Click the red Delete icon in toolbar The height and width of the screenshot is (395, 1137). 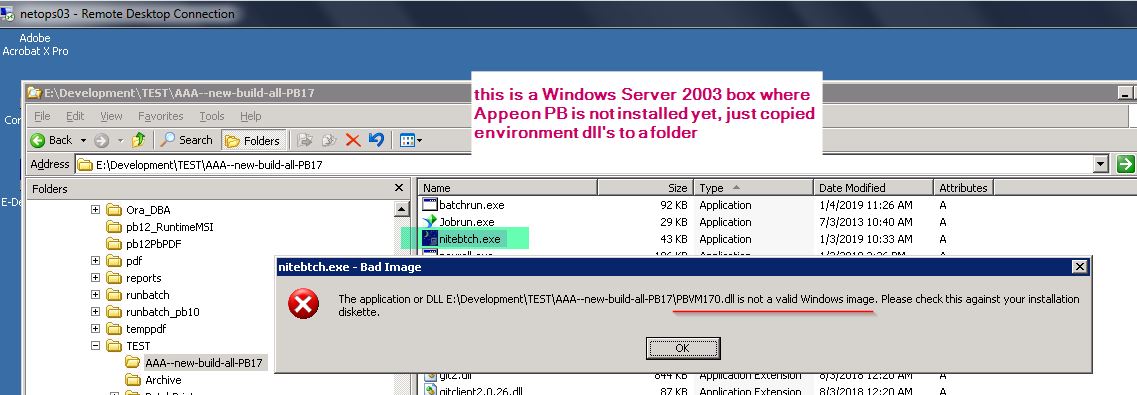(x=353, y=140)
